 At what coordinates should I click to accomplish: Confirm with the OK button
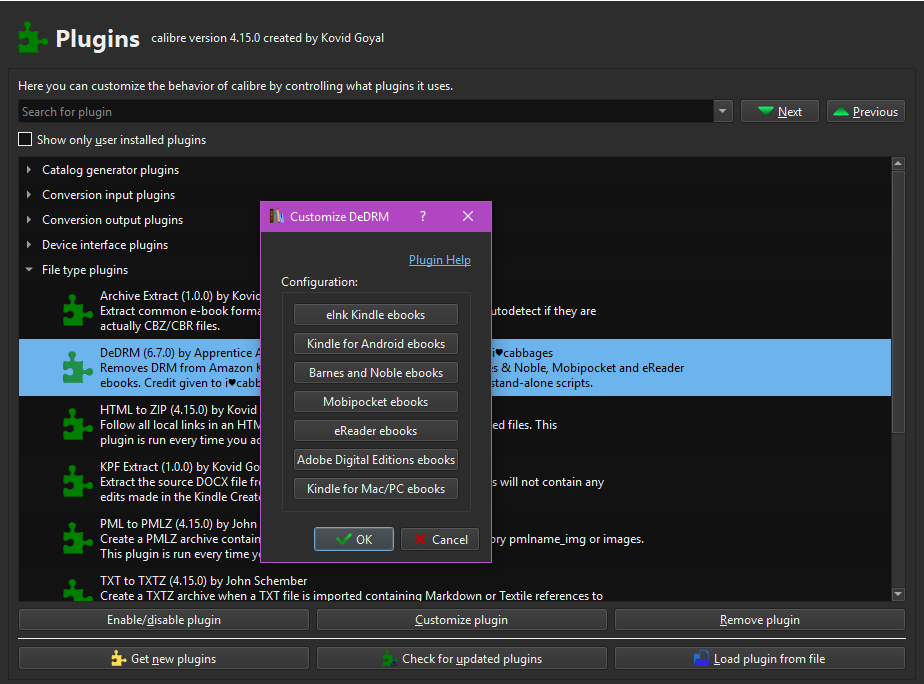tap(354, 539)
